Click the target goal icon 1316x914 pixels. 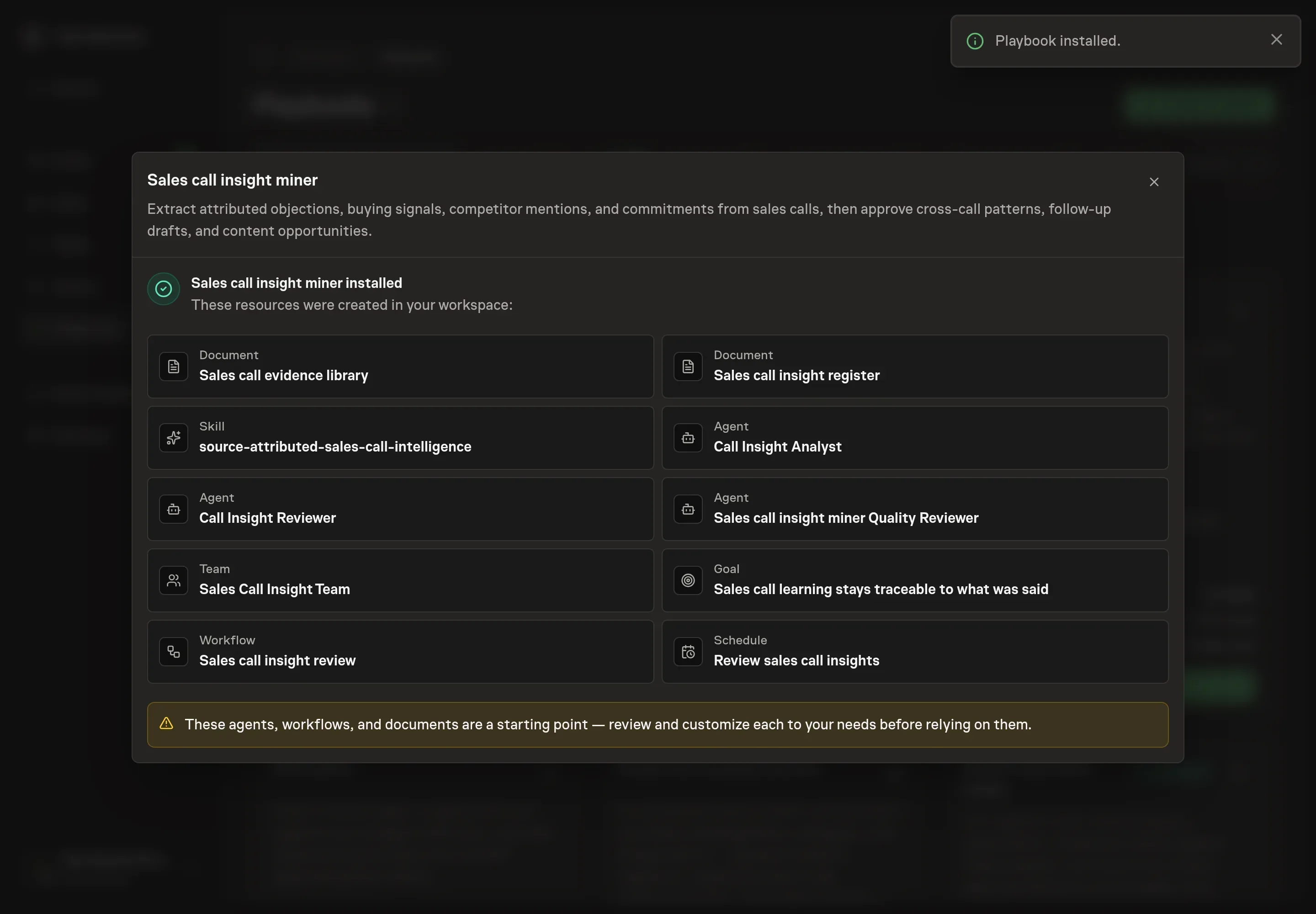(688, 581)
